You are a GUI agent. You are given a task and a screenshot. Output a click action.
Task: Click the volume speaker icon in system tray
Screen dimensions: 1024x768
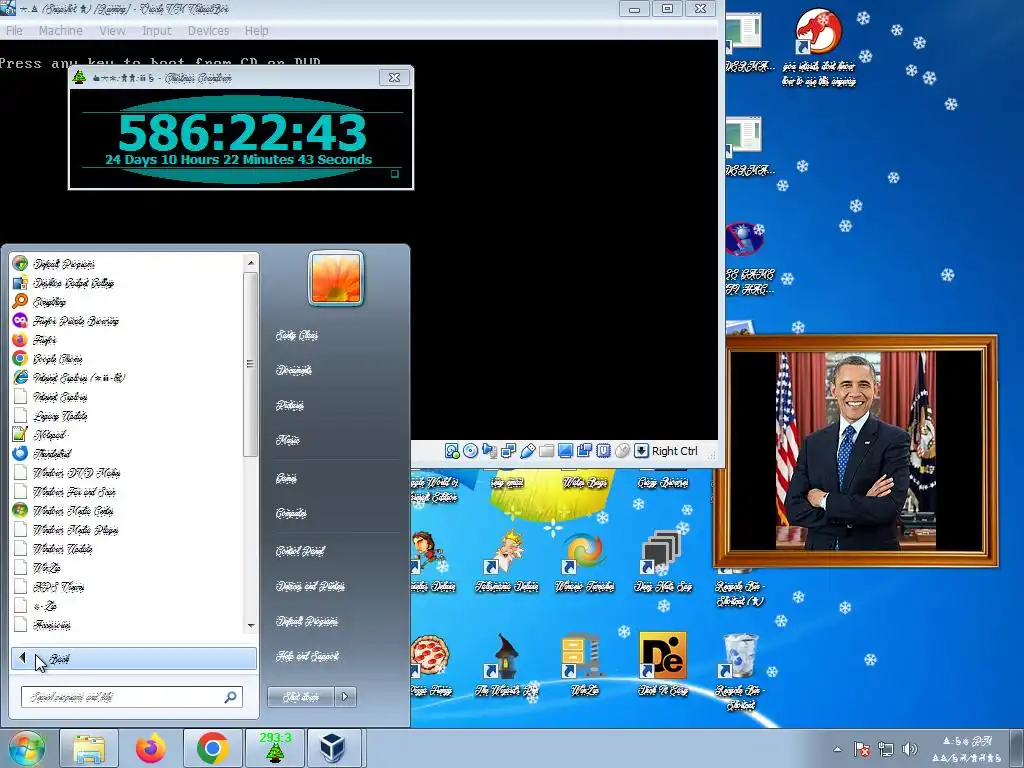tap(909, 749)
